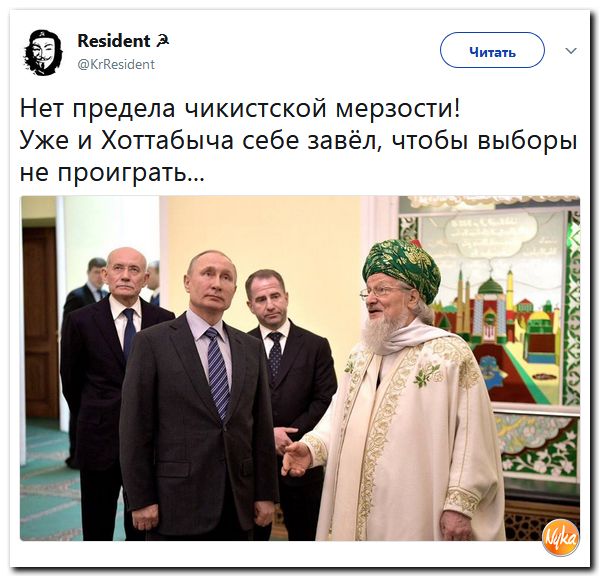Click the round glasses of the bearded man
Screen dimensions: 601x578
pos(378,293)
